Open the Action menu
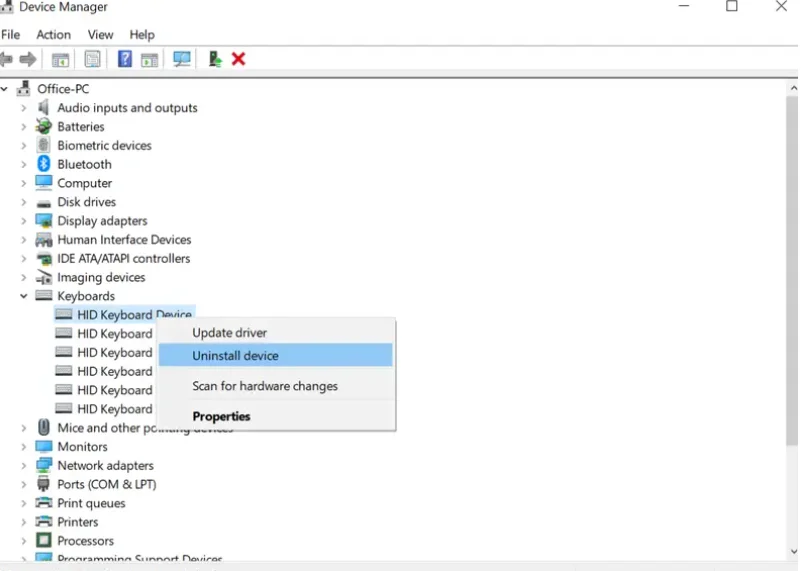 tap(53, 34)
